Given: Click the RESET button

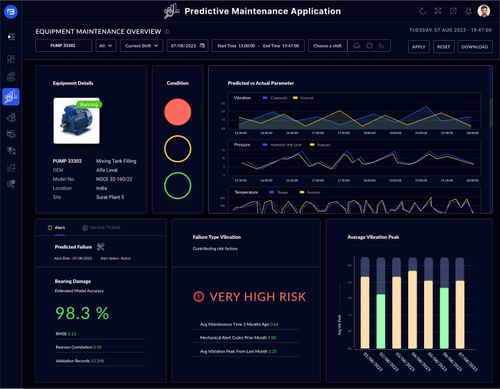Looking at the screenshot, I should [x=443, y=47].
